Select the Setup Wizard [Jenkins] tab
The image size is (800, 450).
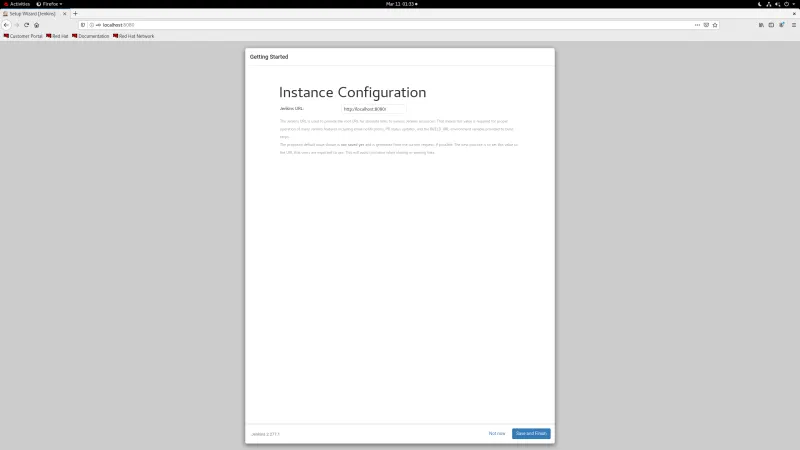coord(30,13)
